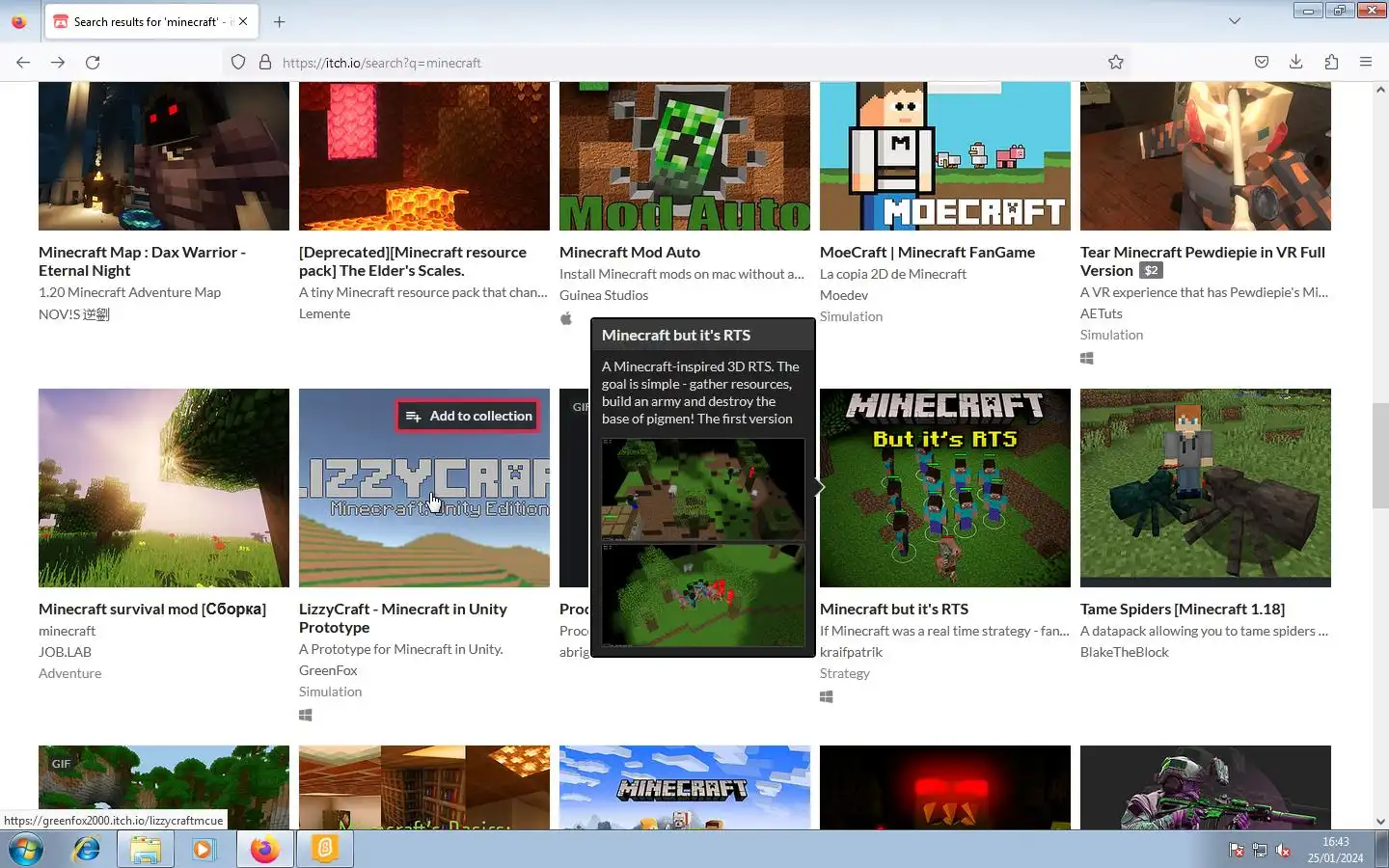Open Windows Explorer from the taskbar

click(x=146, y=850)
